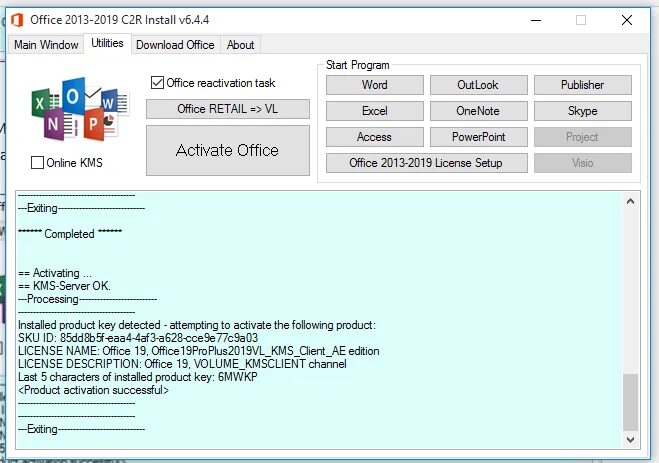Click the 'KMS-Server OK.' log line
659x463 pixels.
pyautogui.click(x=64, y=286)
